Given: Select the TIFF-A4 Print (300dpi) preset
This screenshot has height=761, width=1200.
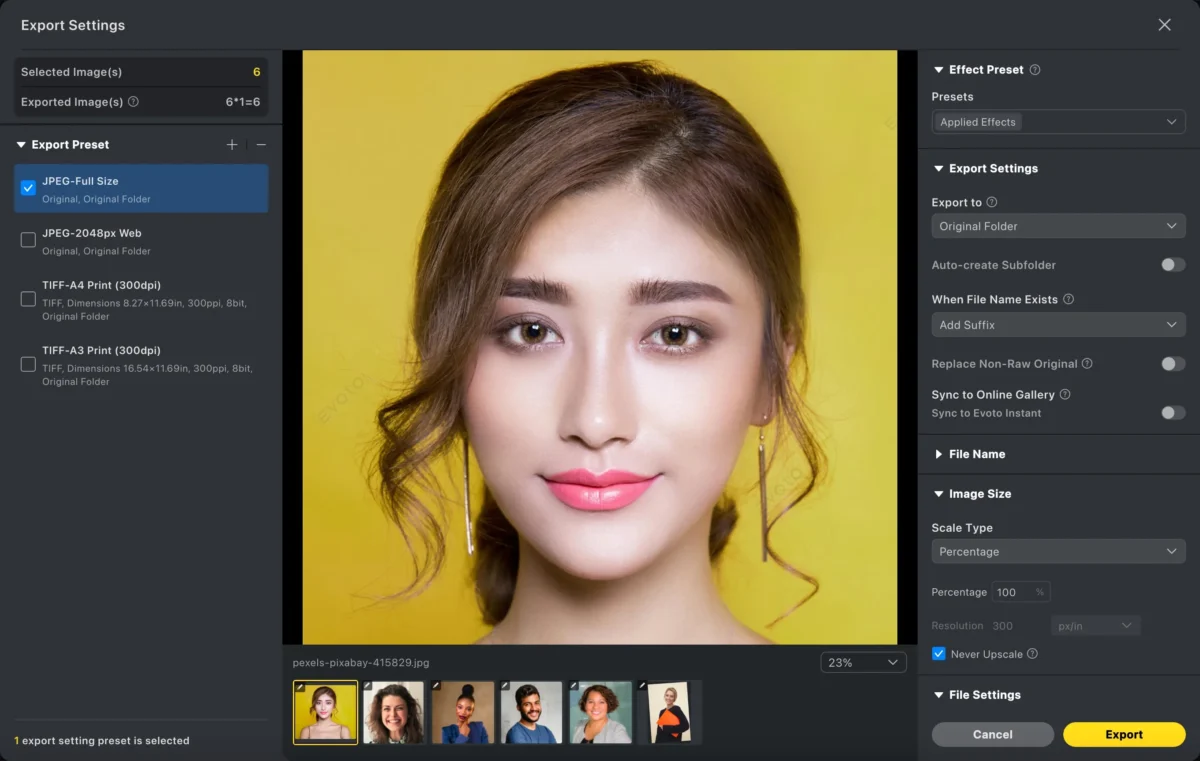Looking at the screenshot, I should tap(28, 299).
